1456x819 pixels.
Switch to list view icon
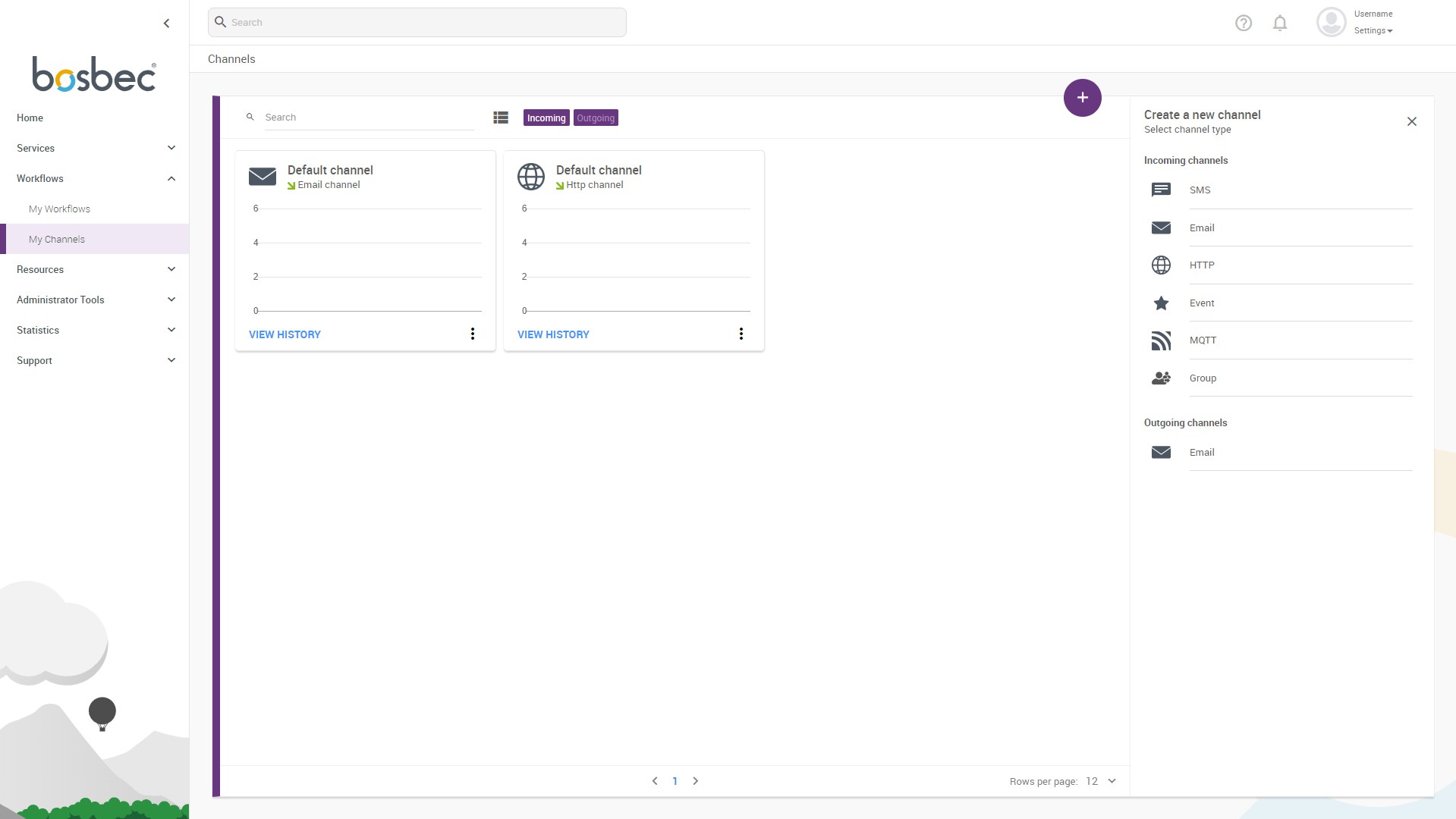click(501, 118)
